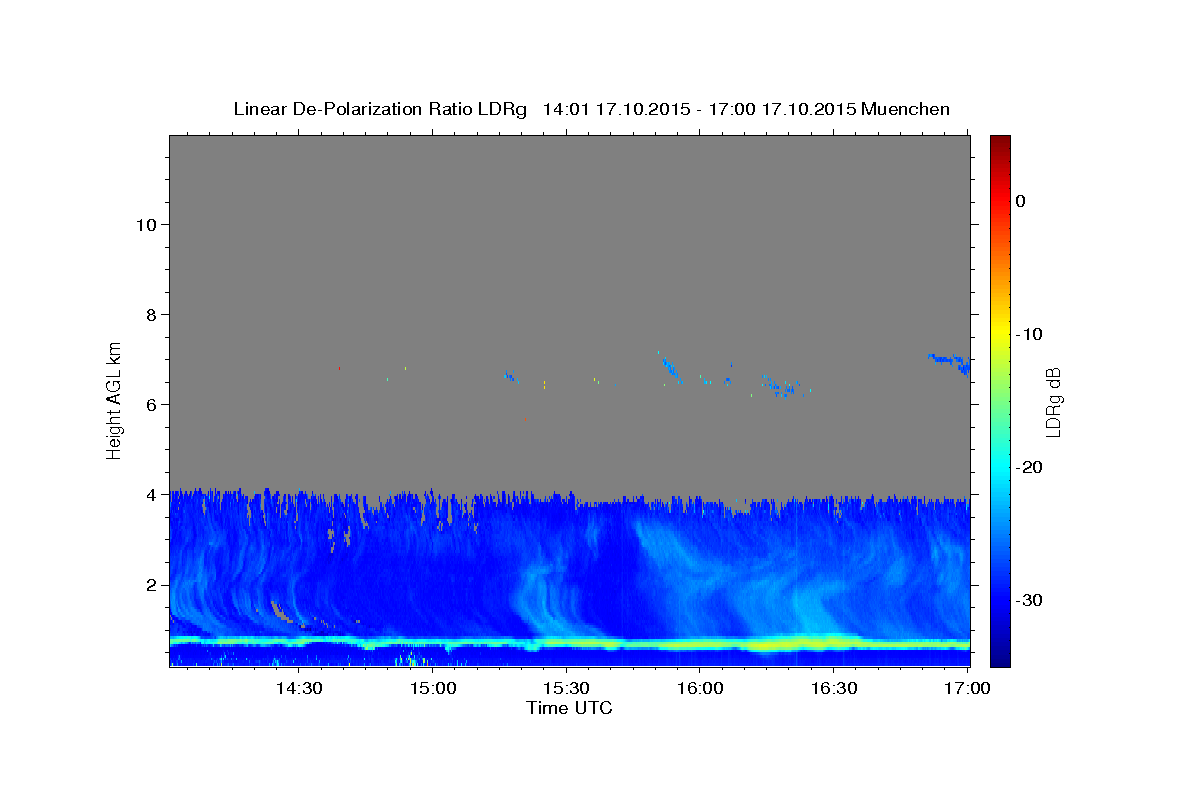Click the 17:00 time axis label
Image resolution: width=1200 pixels, height=800 pixels.
tap(967, 688)
